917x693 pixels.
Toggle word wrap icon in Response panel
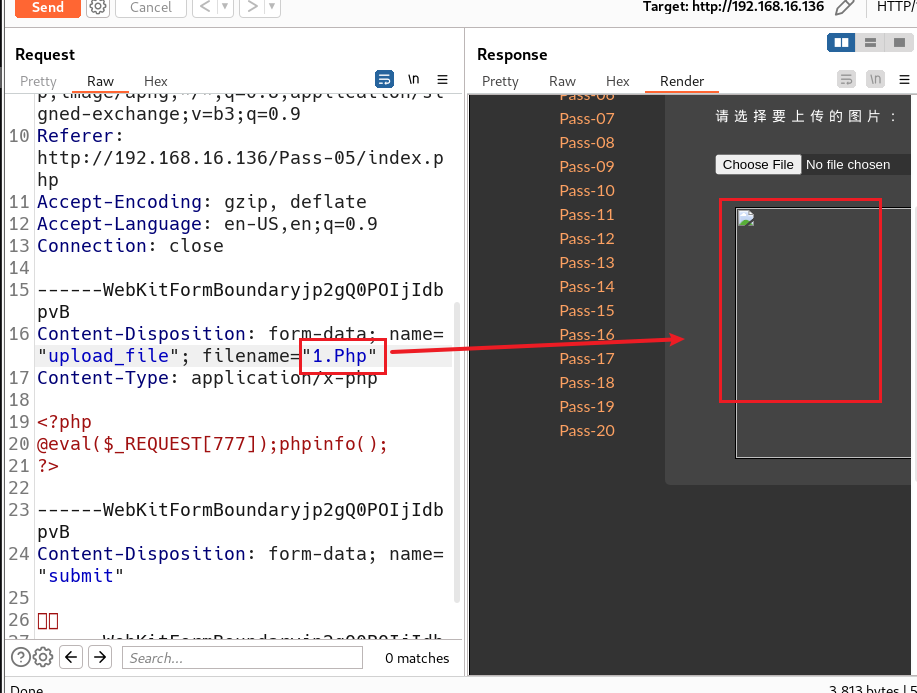click(x=846, y=79)
